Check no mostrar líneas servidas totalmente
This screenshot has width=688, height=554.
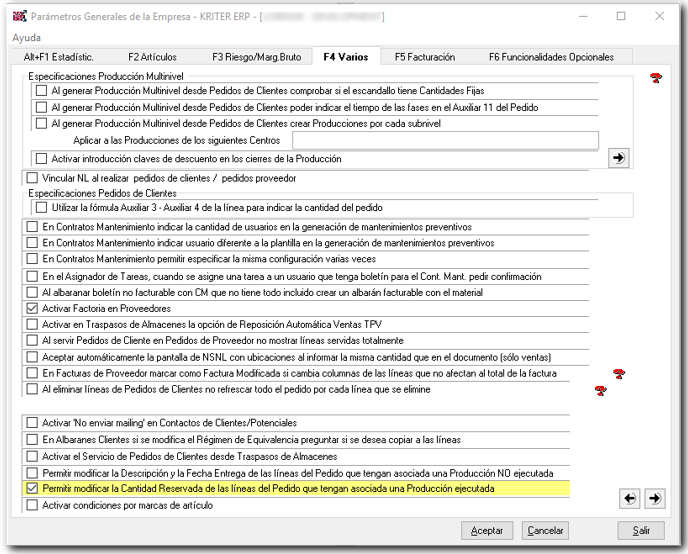(32, 340)
